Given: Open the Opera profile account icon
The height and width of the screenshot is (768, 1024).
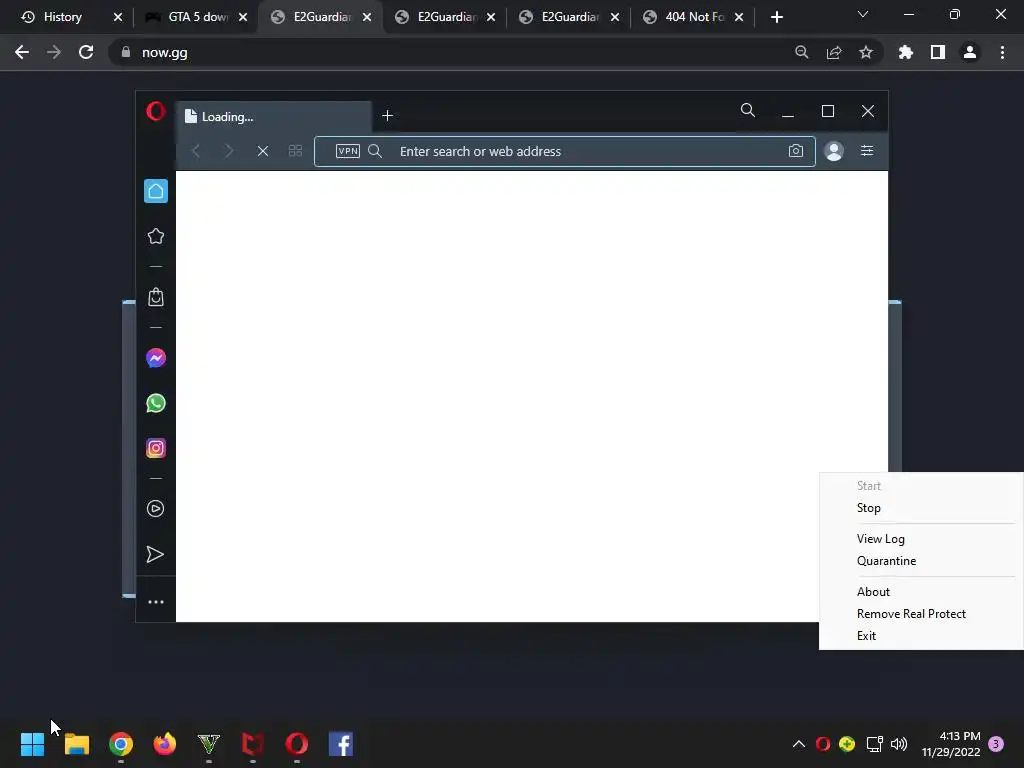Looking at the screenshot, I should pyautogui.click(x=834, y=151).
